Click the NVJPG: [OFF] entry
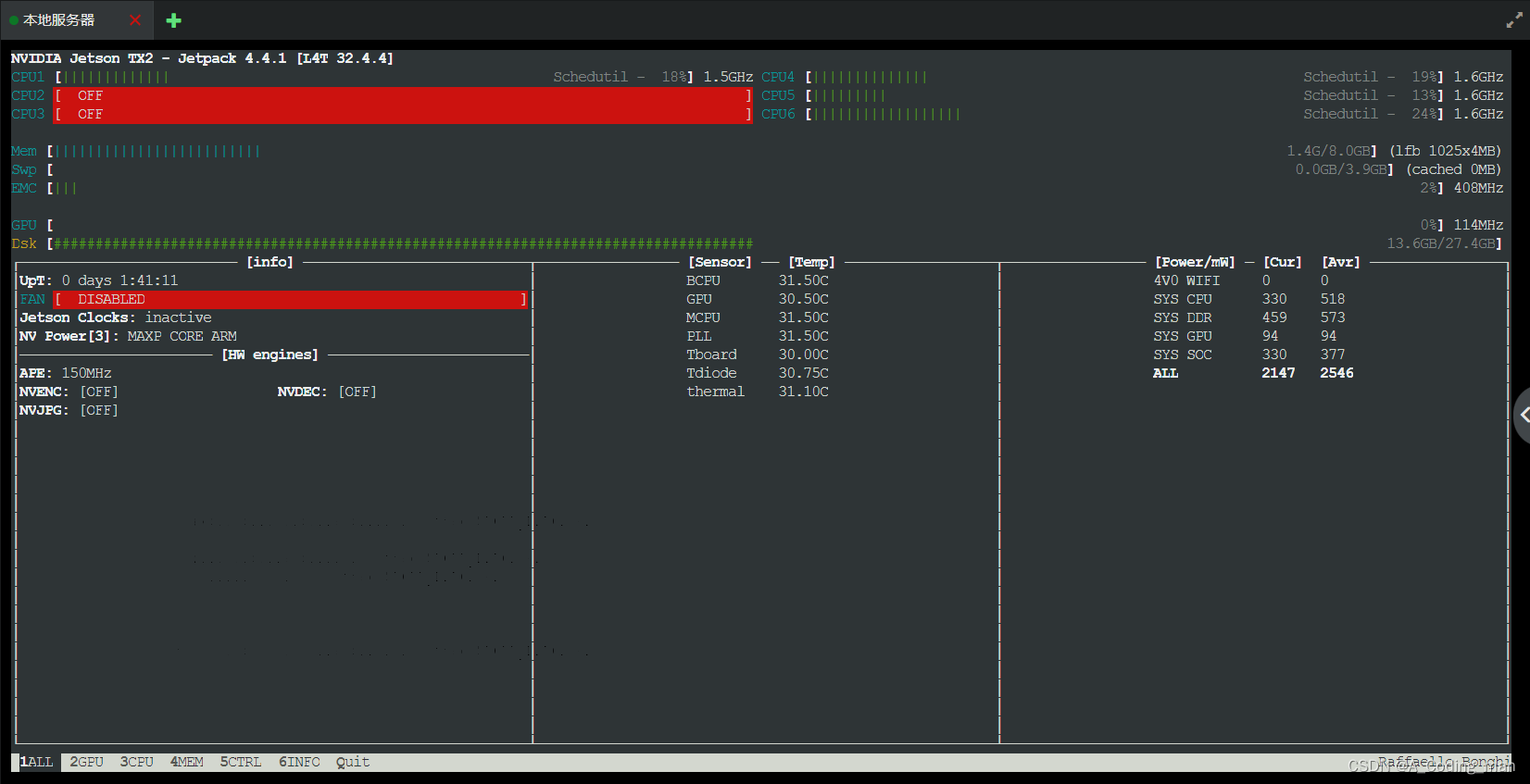 69,410
